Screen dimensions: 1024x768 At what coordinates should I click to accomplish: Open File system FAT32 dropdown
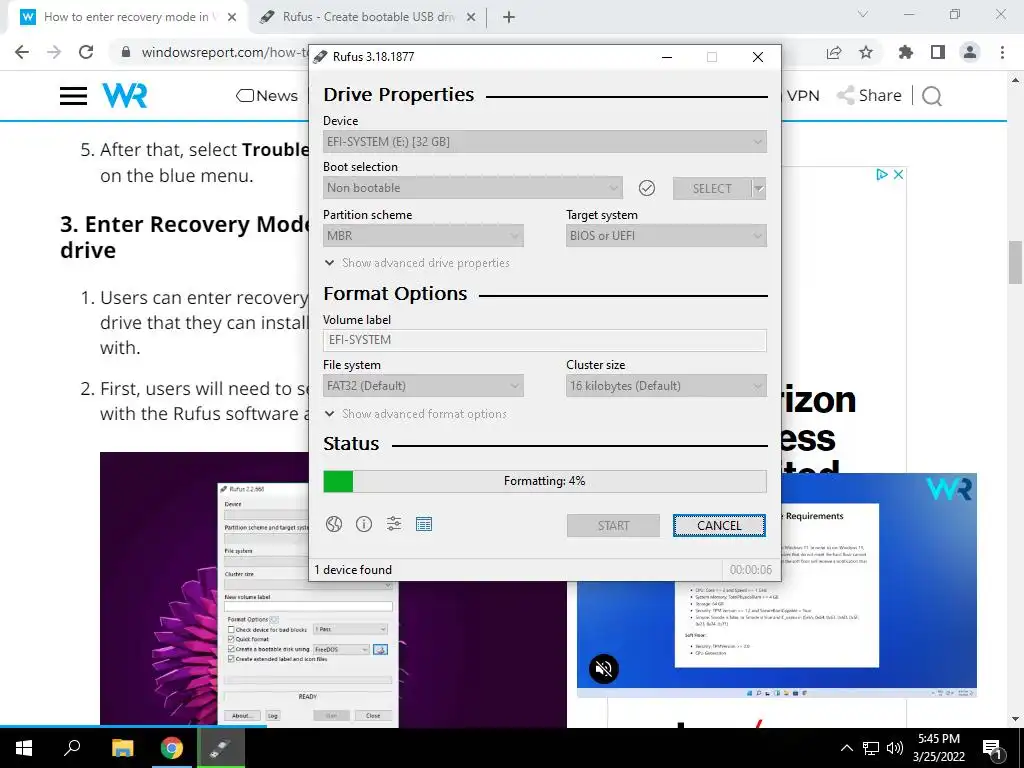(x=423, y=386)
